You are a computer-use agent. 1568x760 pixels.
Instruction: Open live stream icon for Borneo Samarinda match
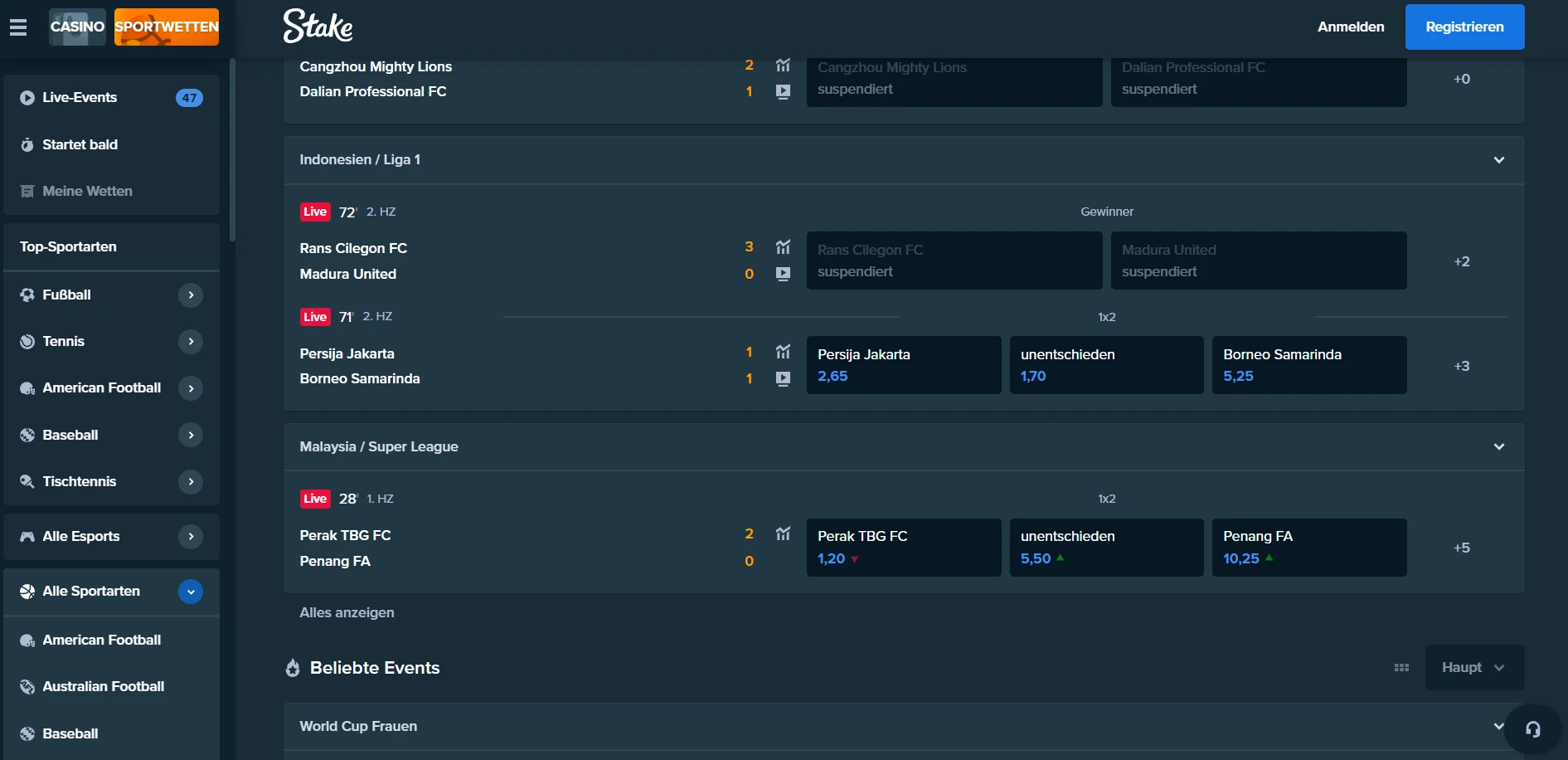pyautogui.click(x=783, y=378)
